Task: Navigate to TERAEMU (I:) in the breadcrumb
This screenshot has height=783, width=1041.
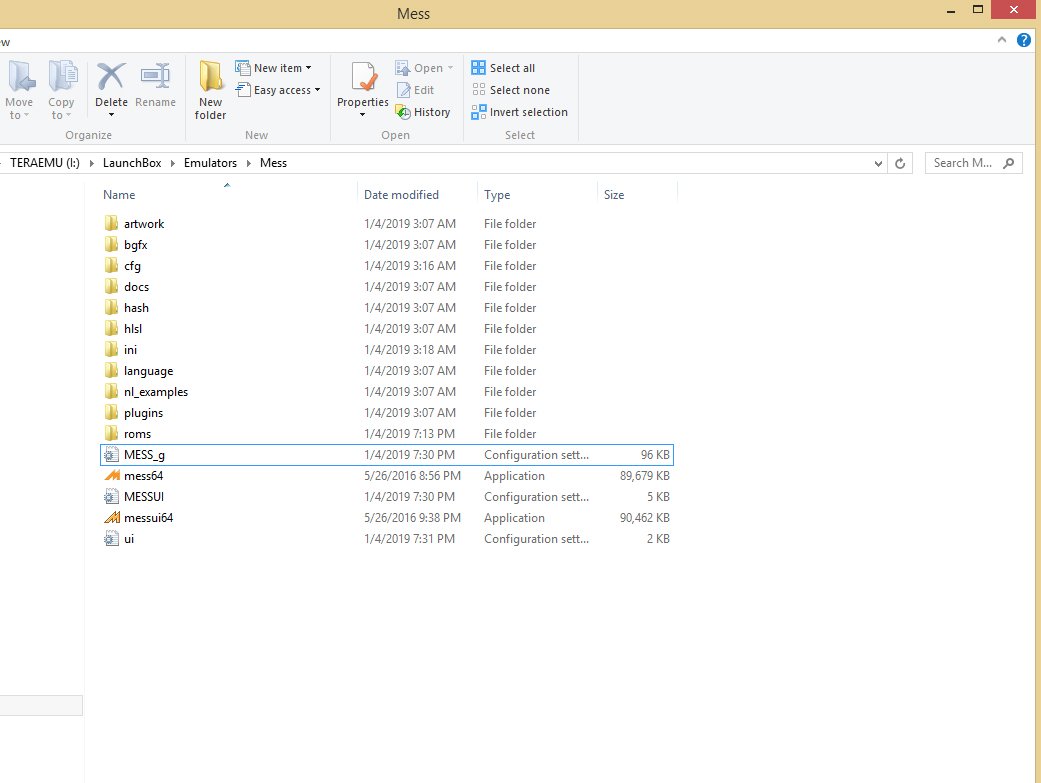Action: 44,163
